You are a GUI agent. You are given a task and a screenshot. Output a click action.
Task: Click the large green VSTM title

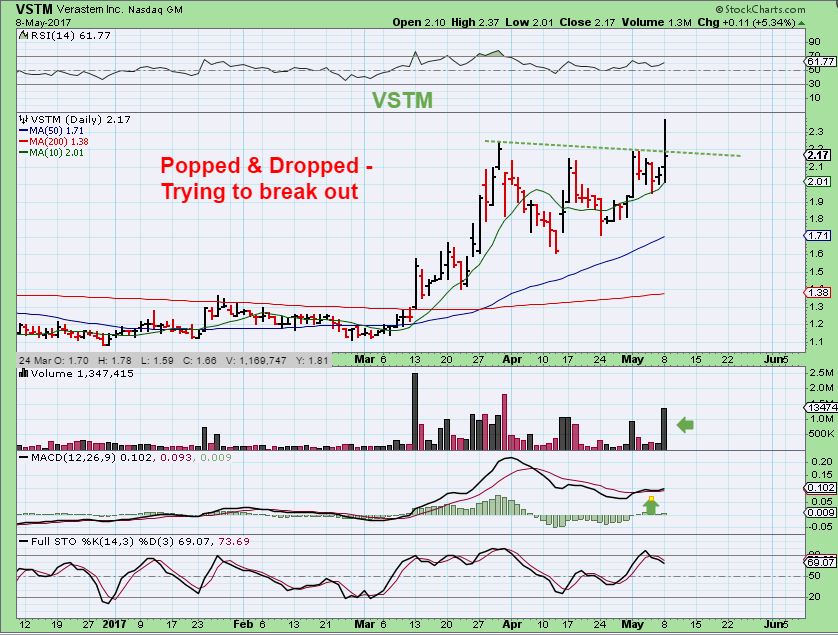pos(402,100)
